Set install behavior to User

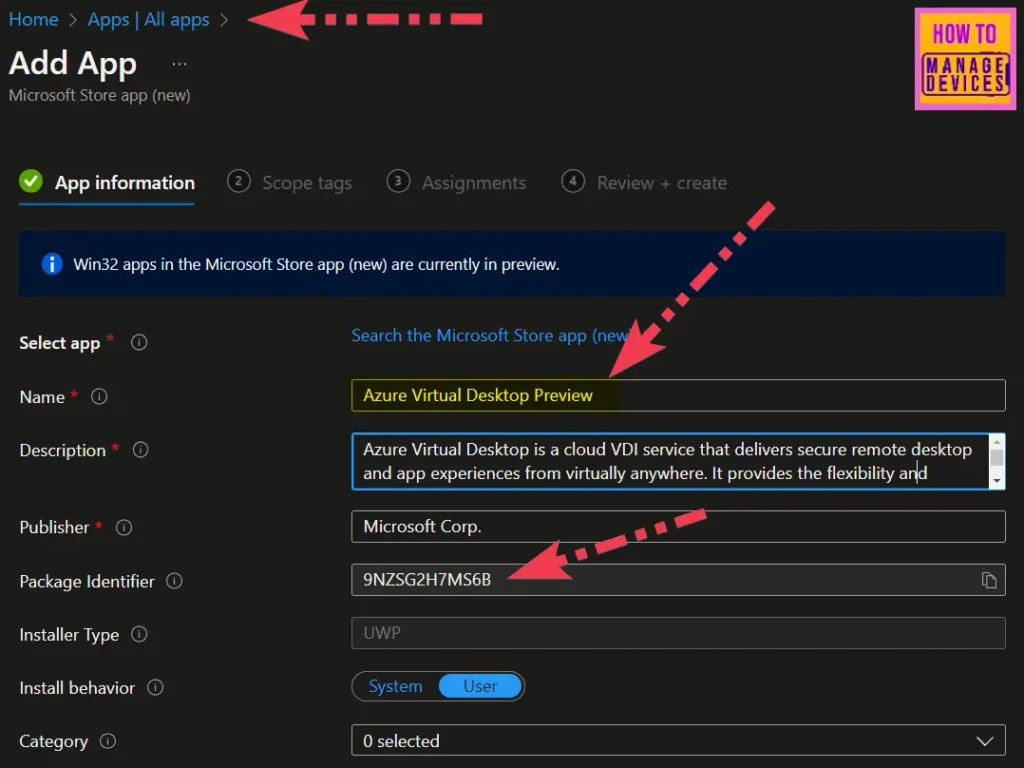coord(480,686)
